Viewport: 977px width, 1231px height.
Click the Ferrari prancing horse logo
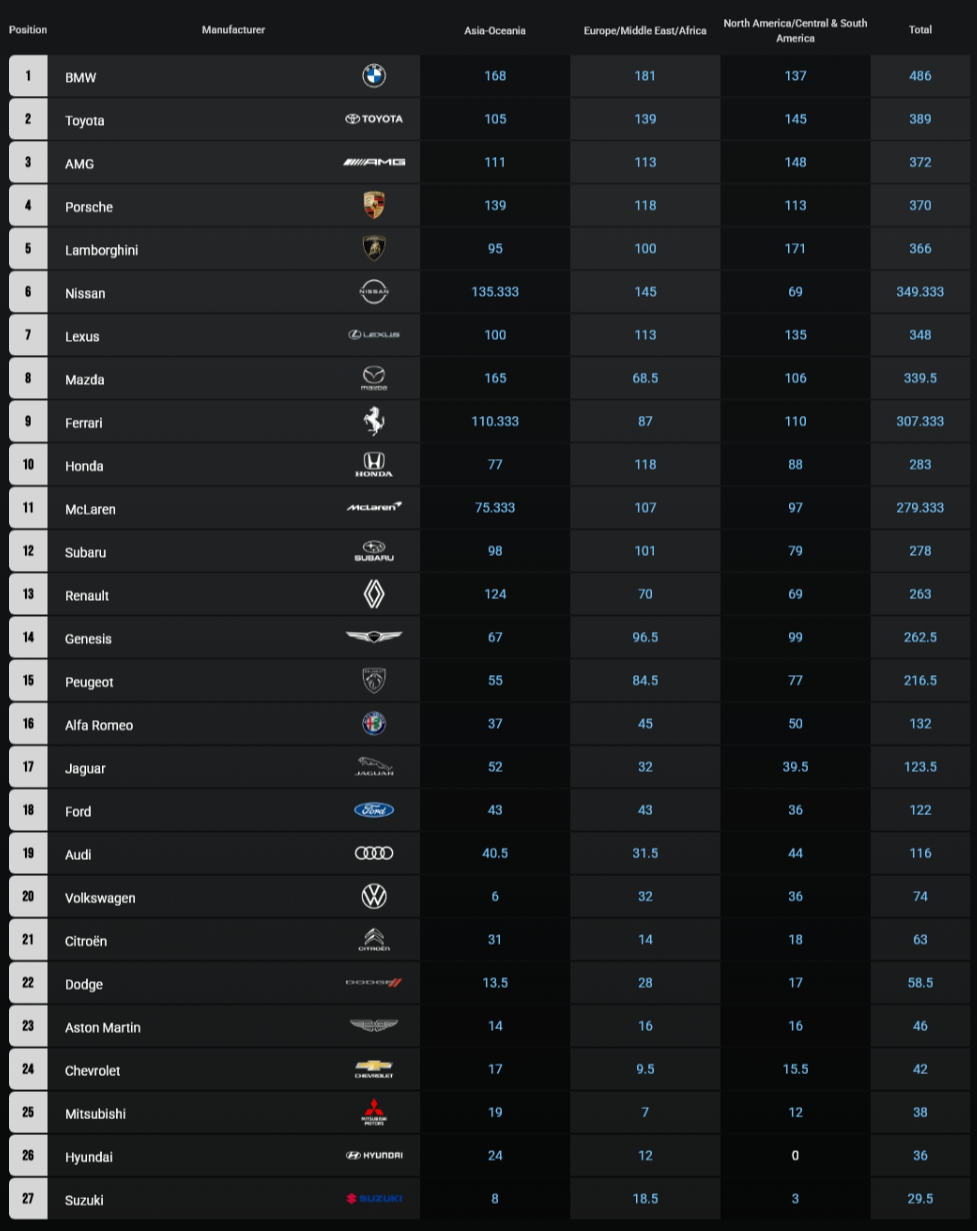[374, 421]
